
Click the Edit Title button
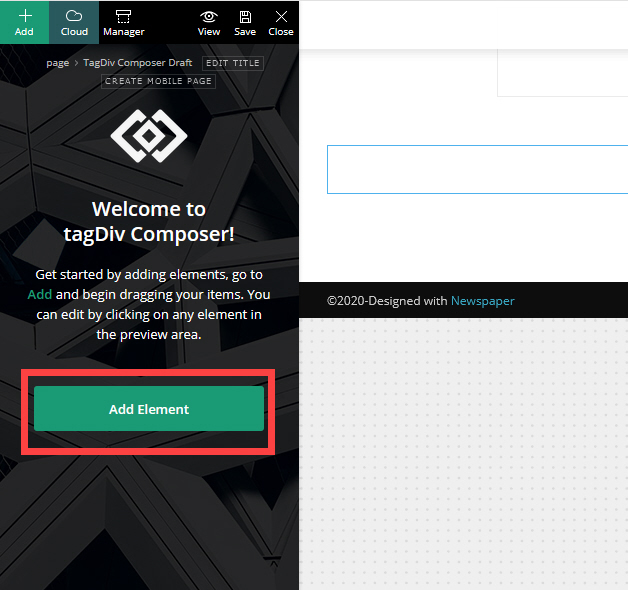click(x=233, y=63)
